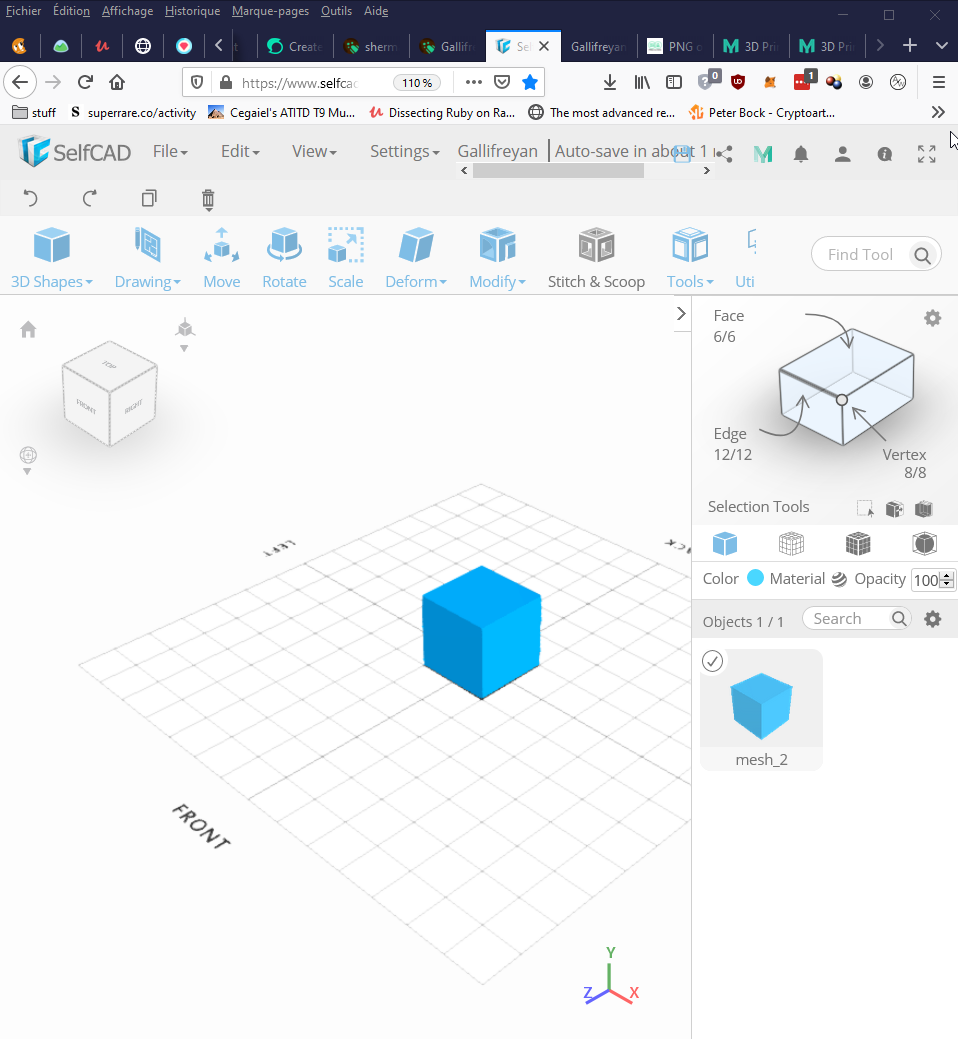This screenshot has height=1039, width=958.
Task: Toggle Vertex selection mode
Action: point(904,463)
